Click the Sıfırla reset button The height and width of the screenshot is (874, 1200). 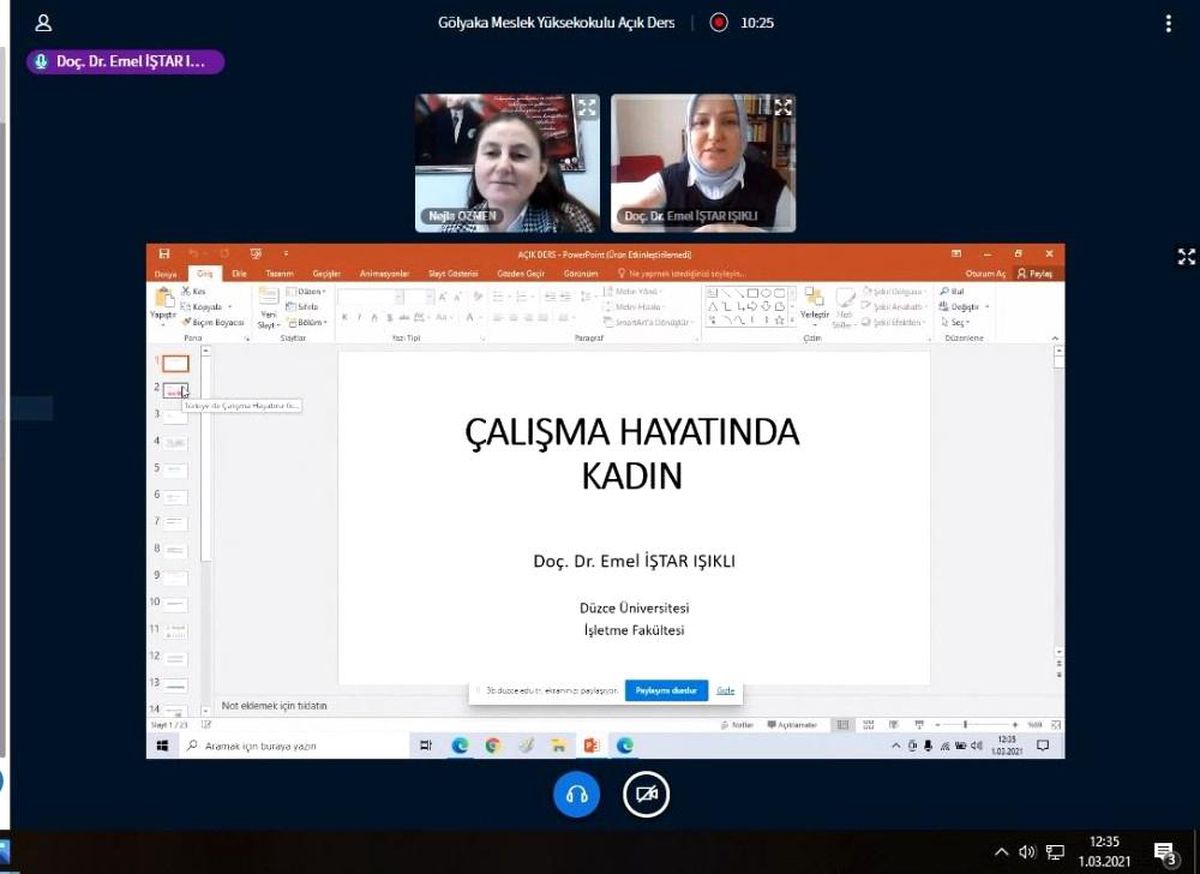[x=303, y=307]
